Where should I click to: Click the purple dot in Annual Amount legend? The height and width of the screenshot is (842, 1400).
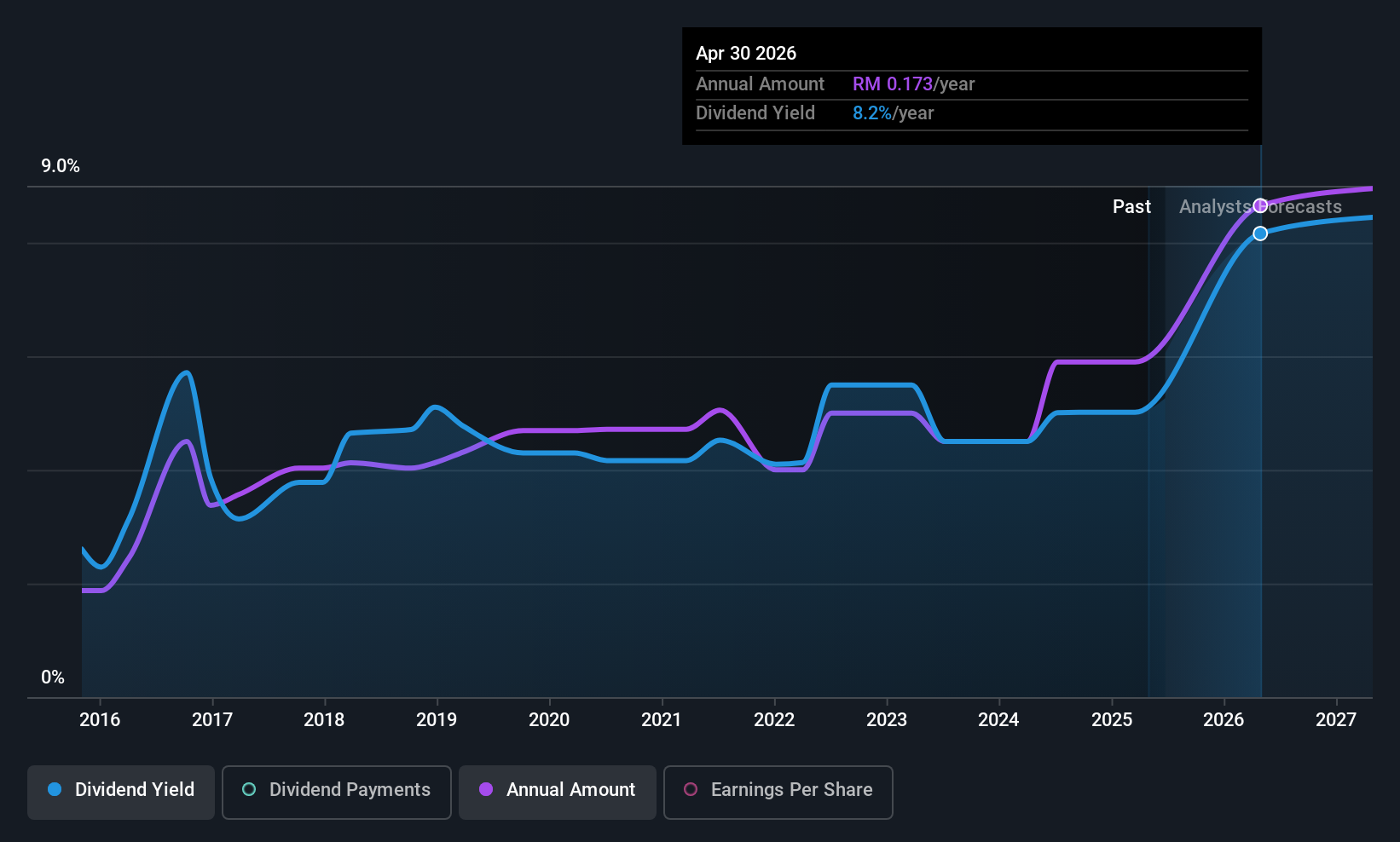point(486,789)
